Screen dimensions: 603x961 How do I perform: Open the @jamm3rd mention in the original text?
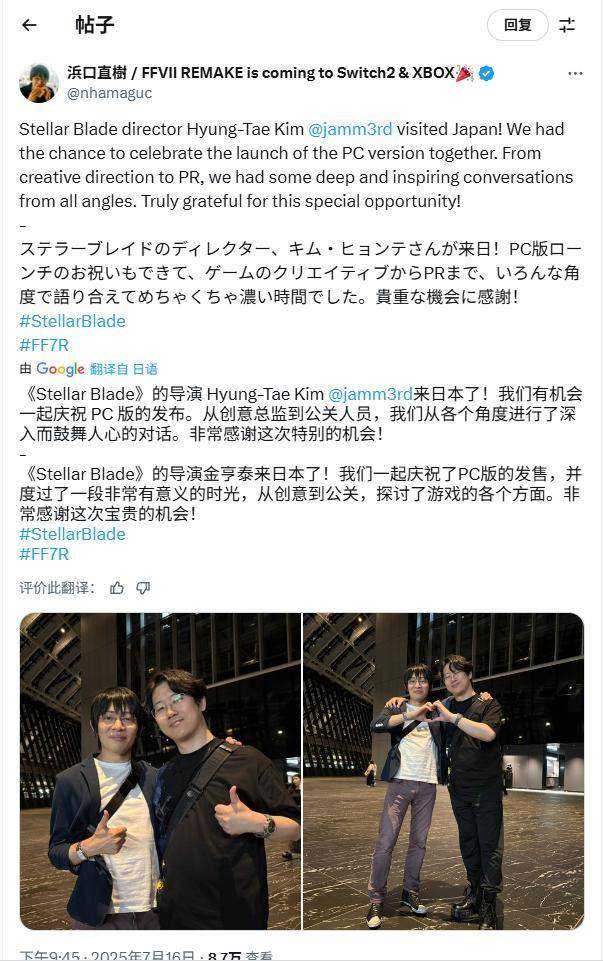[350, 129]
